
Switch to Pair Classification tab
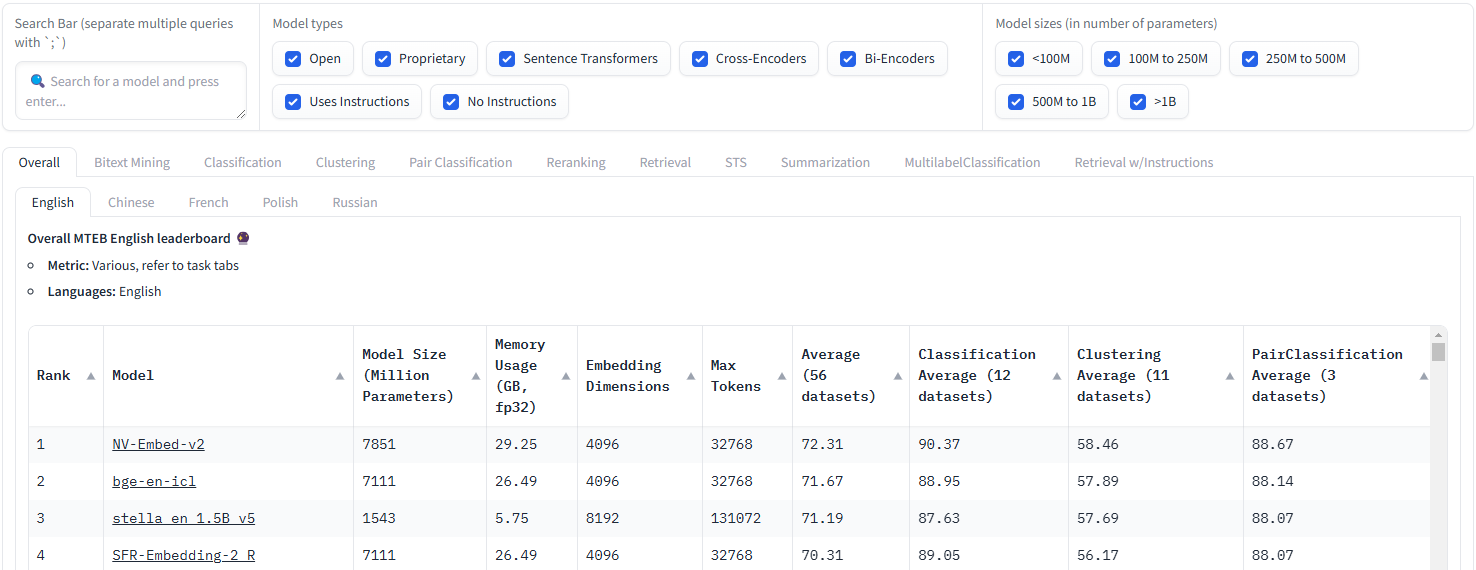461,162
